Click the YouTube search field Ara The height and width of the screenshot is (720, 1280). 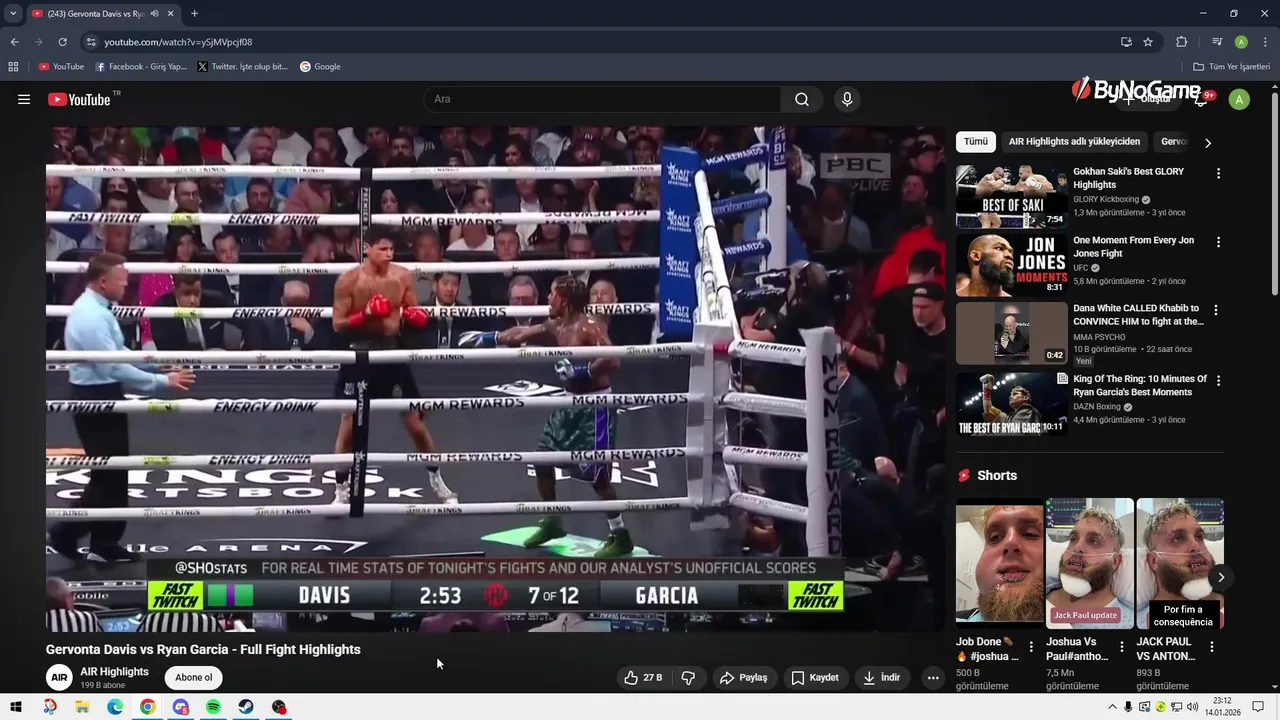[601, 99]
